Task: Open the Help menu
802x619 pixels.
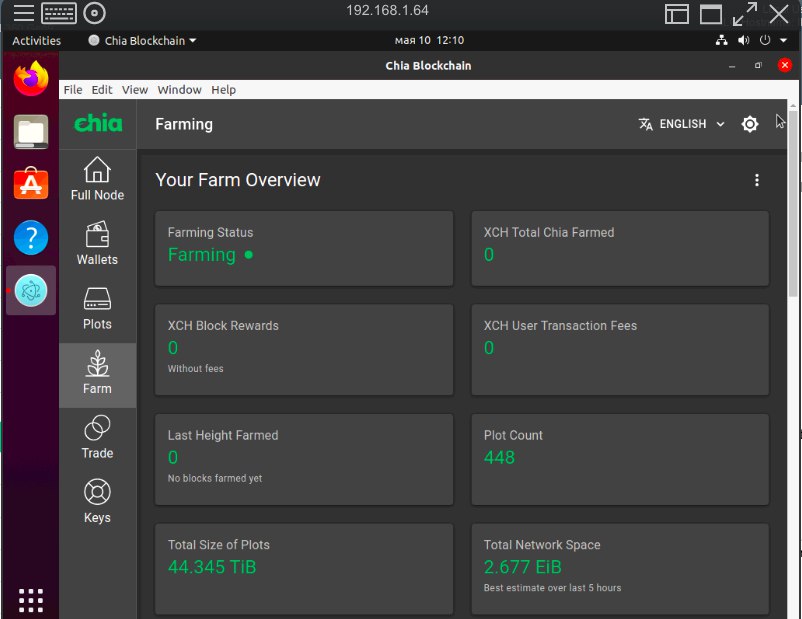Action: tap(224, 90)
